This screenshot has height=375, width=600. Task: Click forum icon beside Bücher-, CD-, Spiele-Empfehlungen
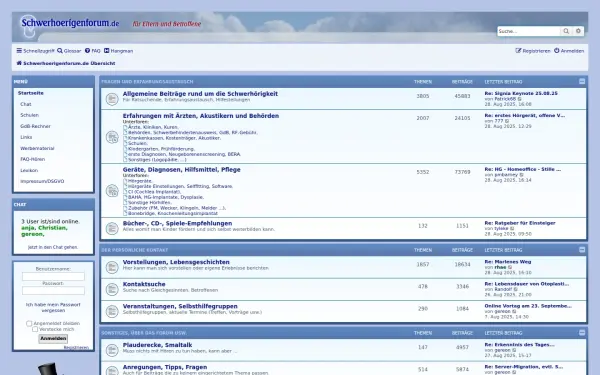click(112, 228)
